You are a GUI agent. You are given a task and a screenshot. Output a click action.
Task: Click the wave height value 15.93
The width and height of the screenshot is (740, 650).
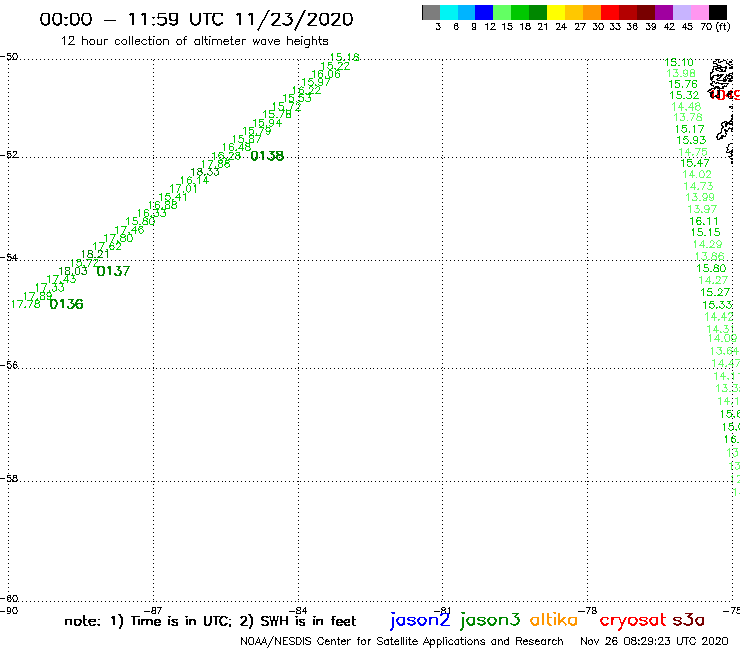[691, 140]
